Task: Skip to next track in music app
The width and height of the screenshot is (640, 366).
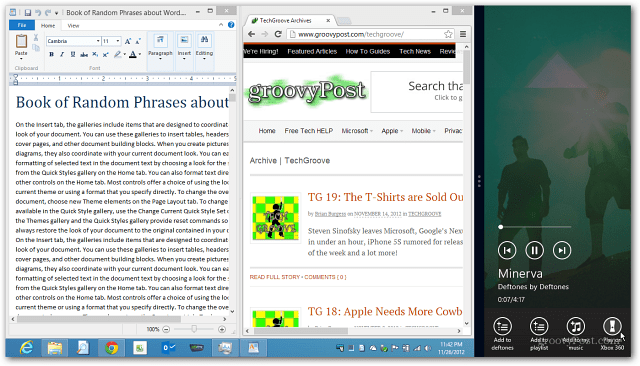Action: pos(562,250)
